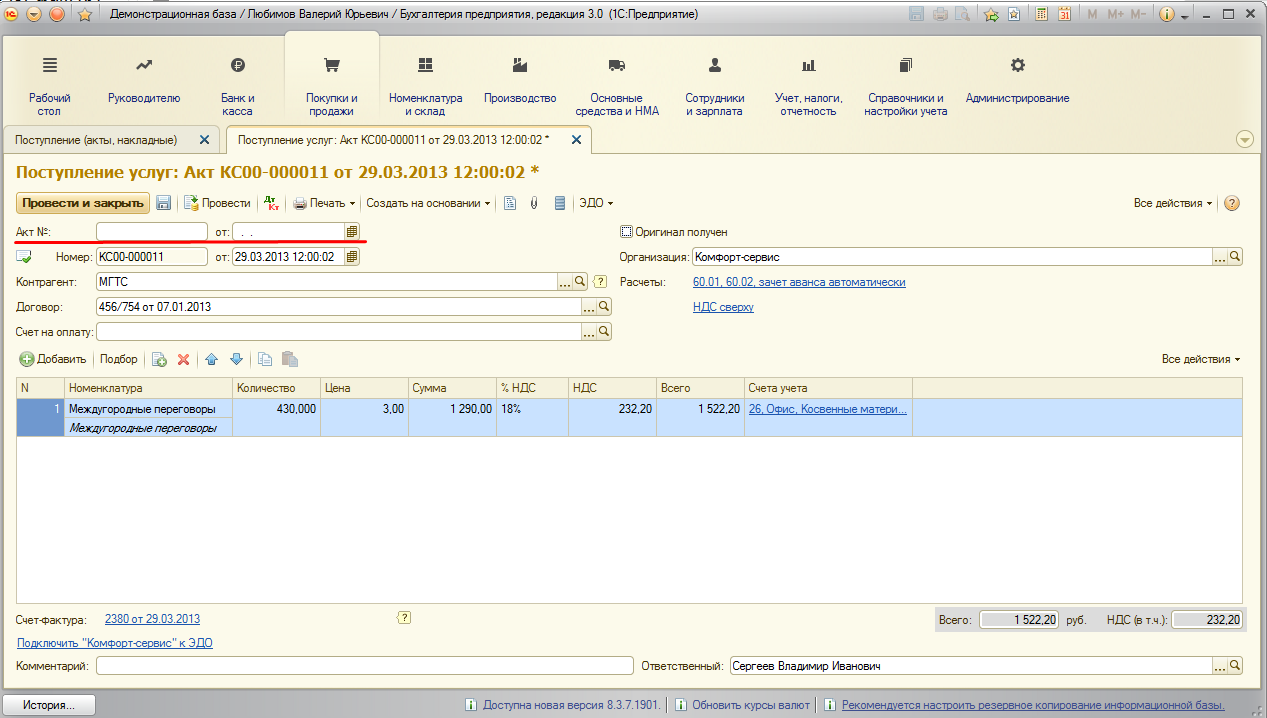Click the save document floppy icon

(x=163, y=203)
